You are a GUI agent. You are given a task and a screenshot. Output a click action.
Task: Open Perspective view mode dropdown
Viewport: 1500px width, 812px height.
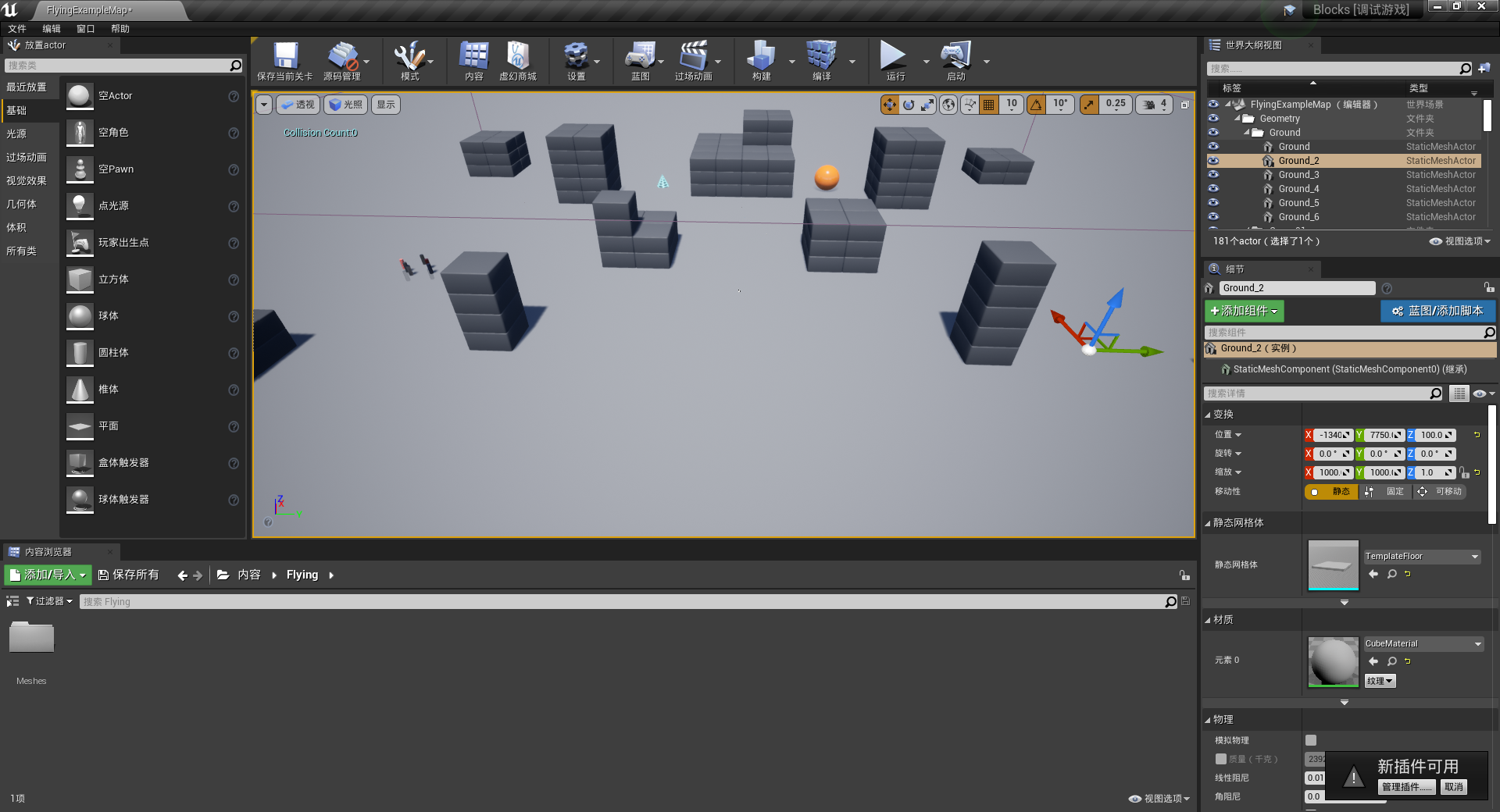coord(298,105)
